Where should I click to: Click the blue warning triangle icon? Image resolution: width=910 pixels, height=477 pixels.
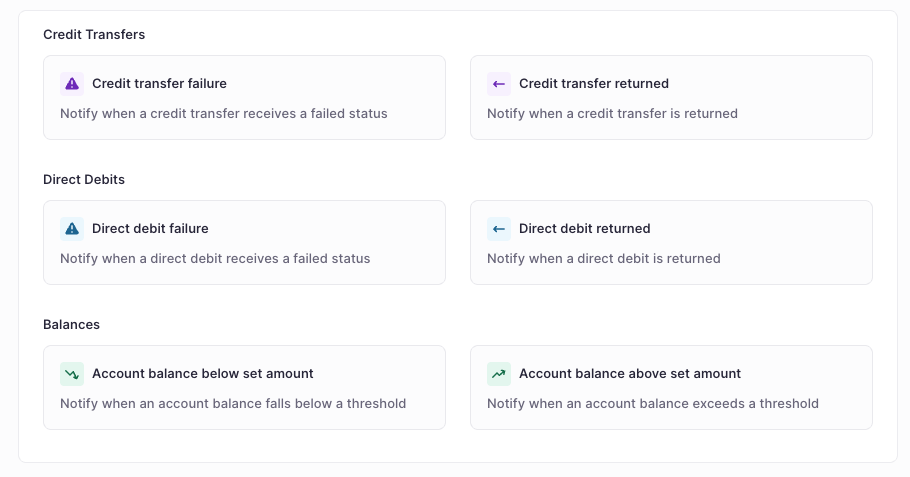coord(72,229)
